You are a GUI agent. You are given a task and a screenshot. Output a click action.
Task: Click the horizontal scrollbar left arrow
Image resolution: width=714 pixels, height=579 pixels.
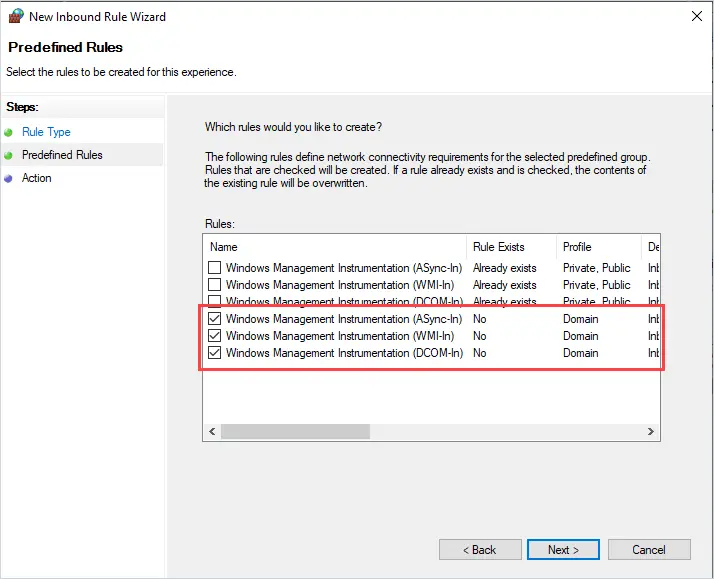pyautogui.click(x=212, y=431)
